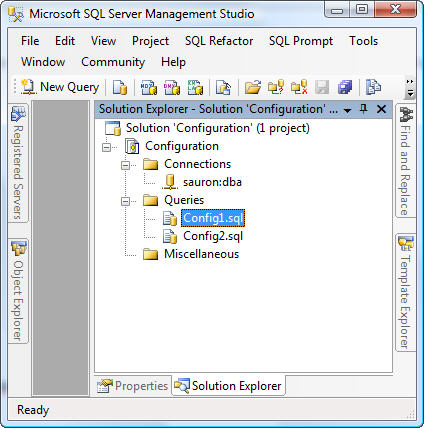Click the Configuration project icon
This screenshot has width=424, height=428.
click(132, 146)
